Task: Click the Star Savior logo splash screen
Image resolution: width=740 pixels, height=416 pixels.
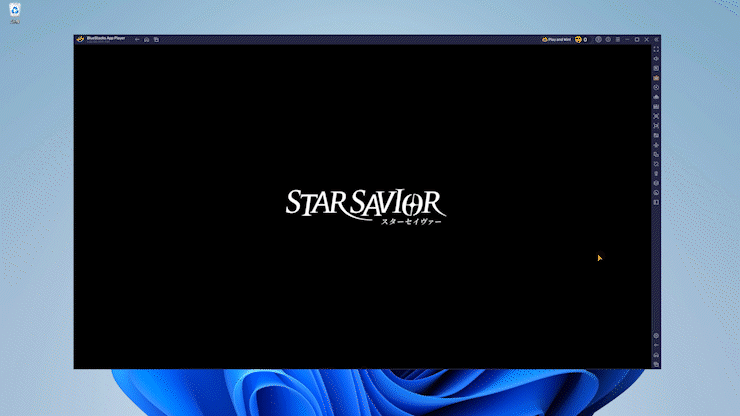Action: coord(365,203)
